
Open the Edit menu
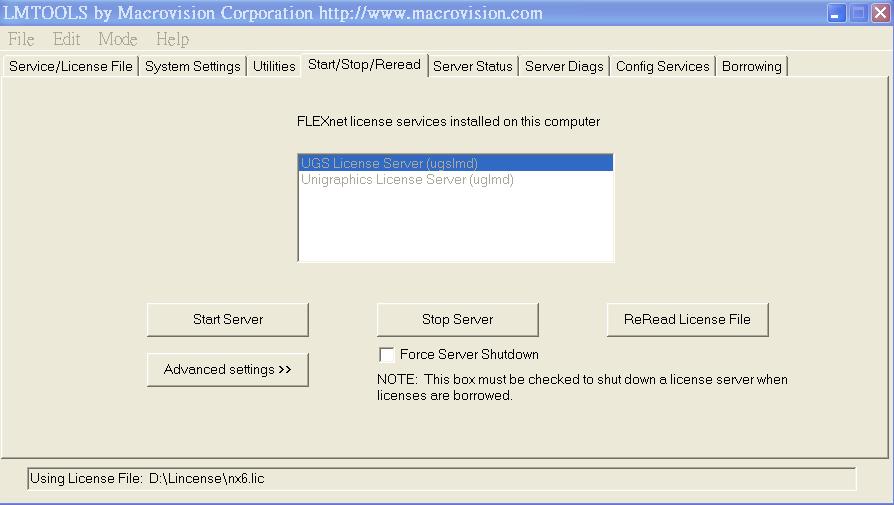pos(66,39)
